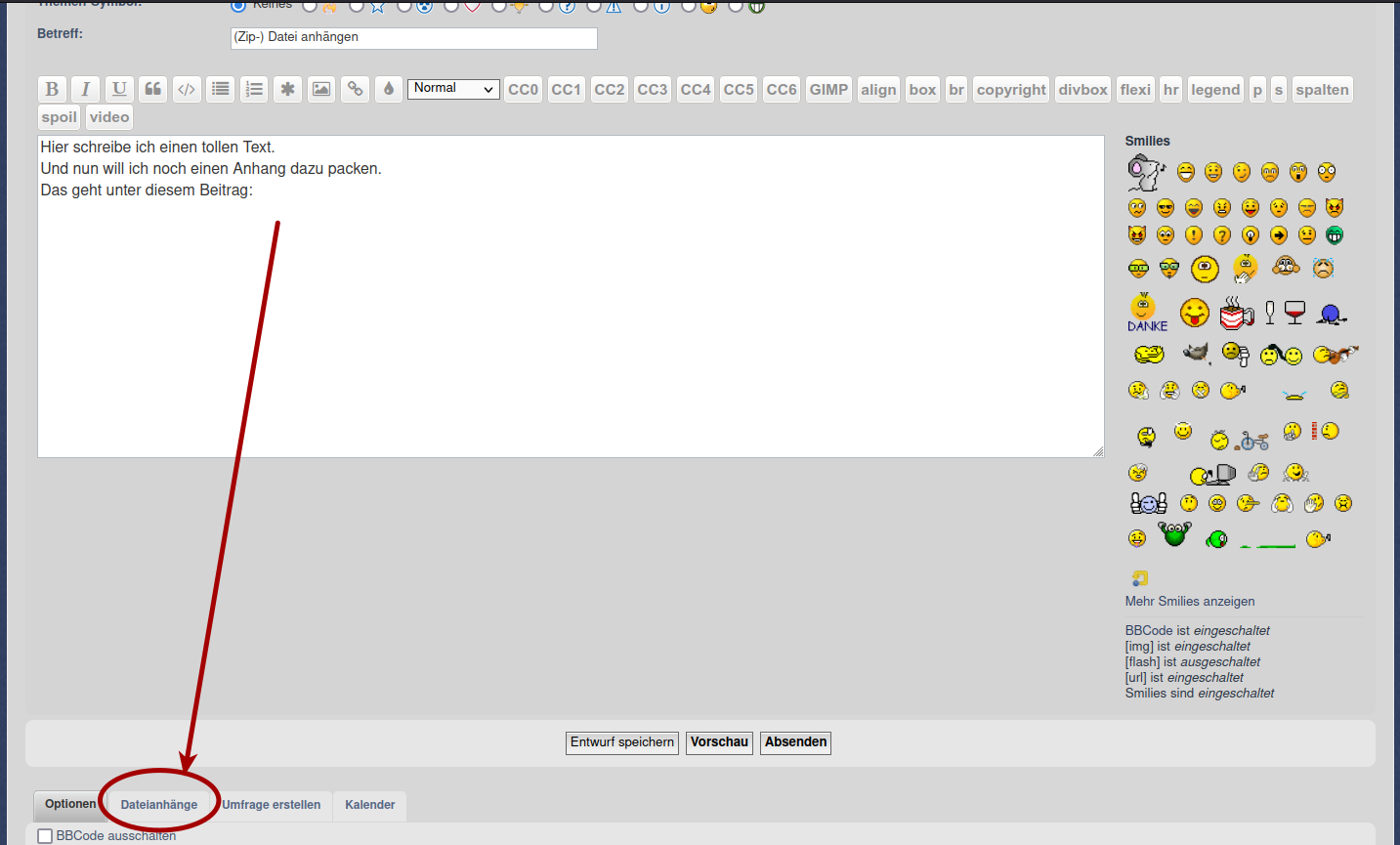Switch to the Optionen tab
The image size is (1400, 845).
70,805
